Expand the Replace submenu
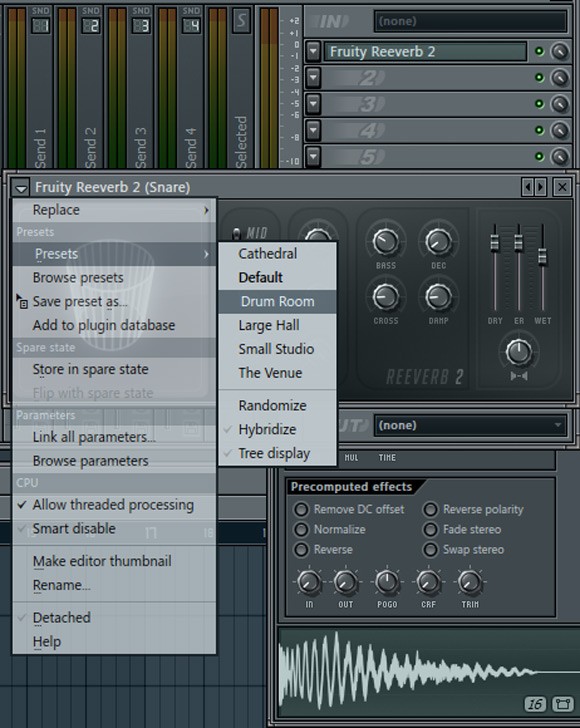The image size is (580, 728). pyautogui.click(x=114, y=210)
